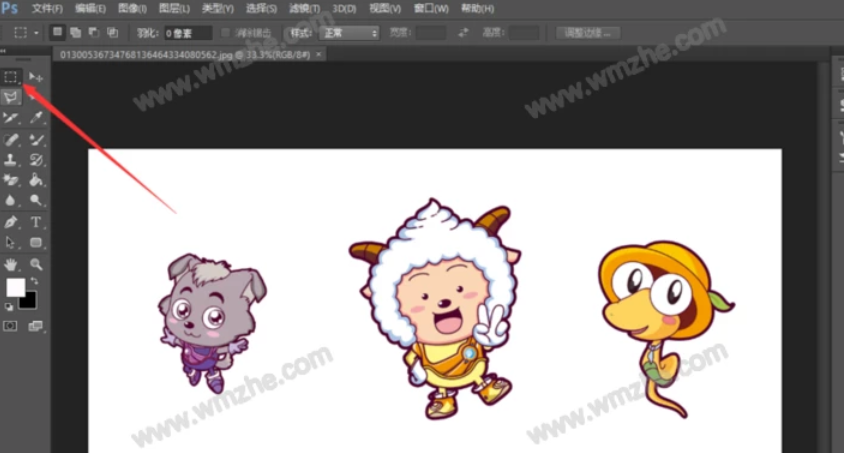
Task: Select the Horizontal Type tool
Action: click(36, 222)
